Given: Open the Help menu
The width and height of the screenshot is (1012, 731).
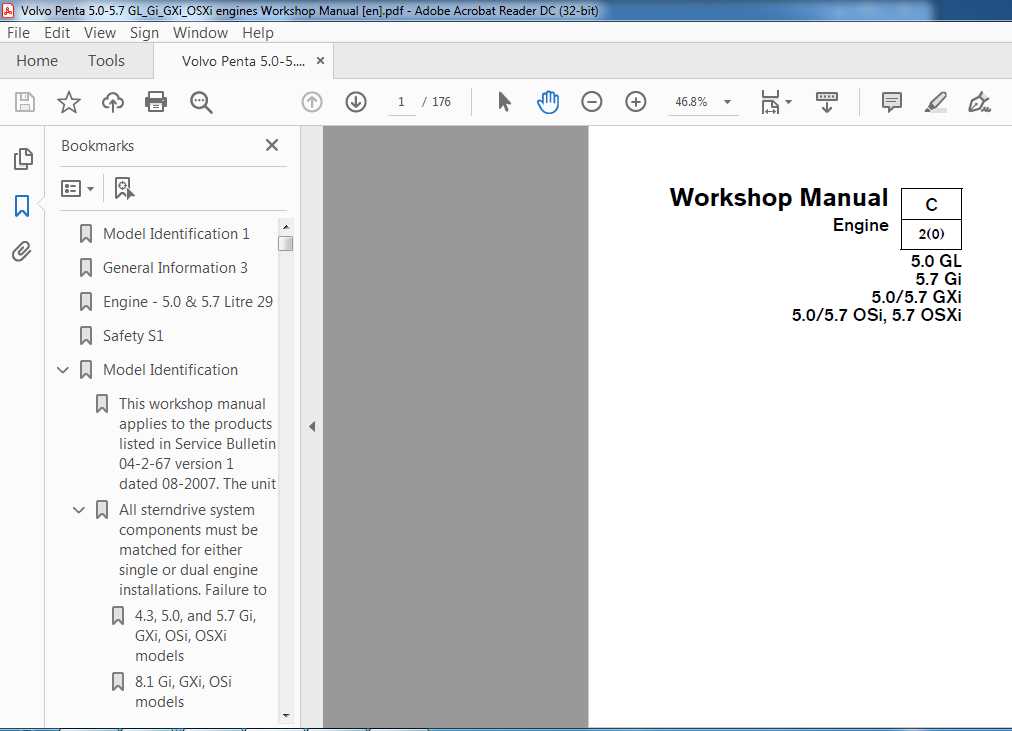Looking at the screenshot, I should [258, 32].
